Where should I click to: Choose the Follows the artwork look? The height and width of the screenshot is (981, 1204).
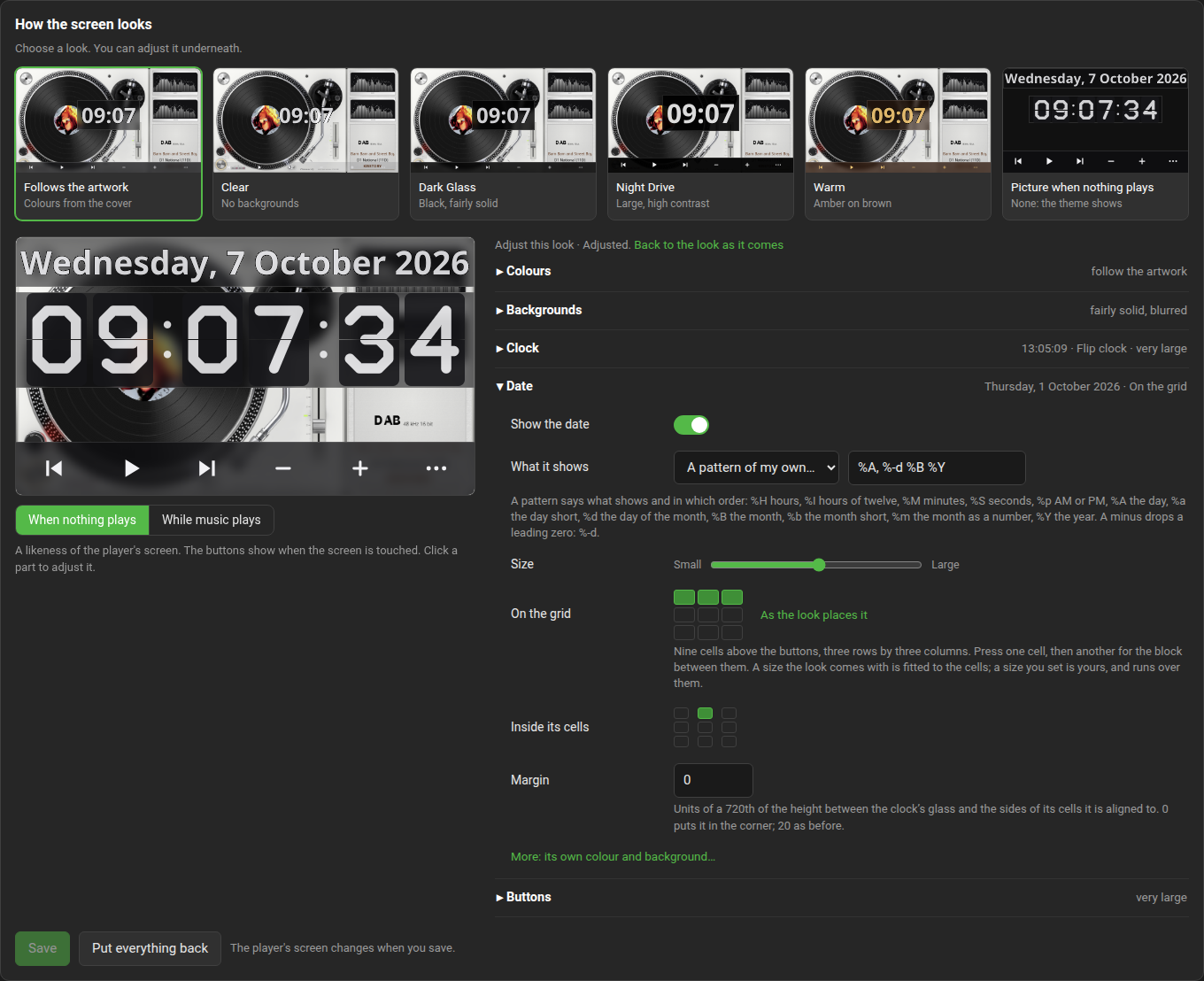109,143
